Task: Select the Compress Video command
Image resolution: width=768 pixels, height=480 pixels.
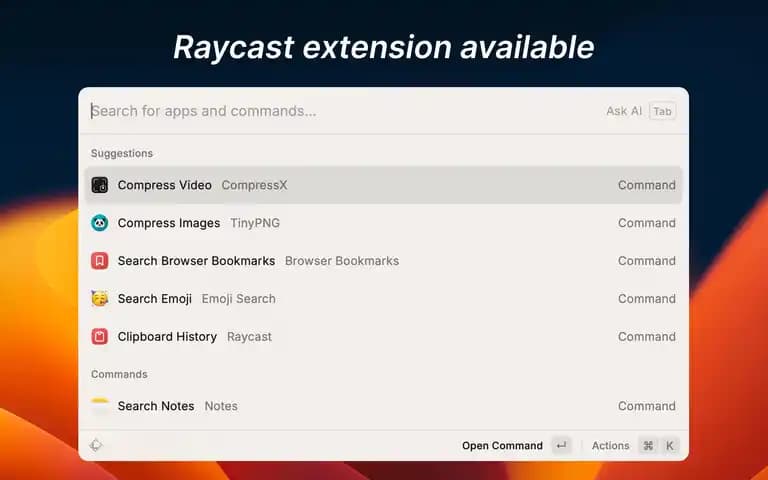Action: pos(384,185)
